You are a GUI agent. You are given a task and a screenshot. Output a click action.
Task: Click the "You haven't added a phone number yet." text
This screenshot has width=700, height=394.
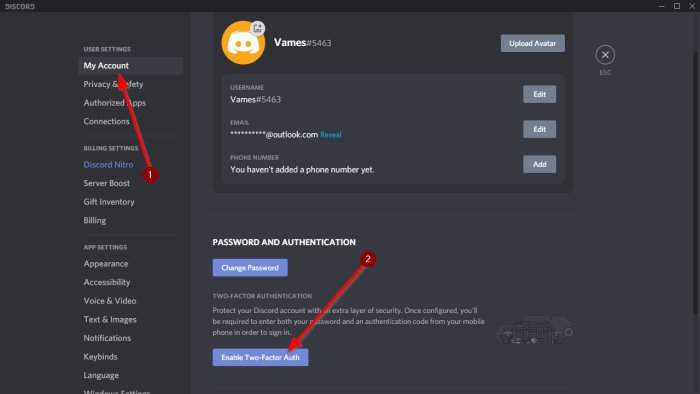point(302,170)
